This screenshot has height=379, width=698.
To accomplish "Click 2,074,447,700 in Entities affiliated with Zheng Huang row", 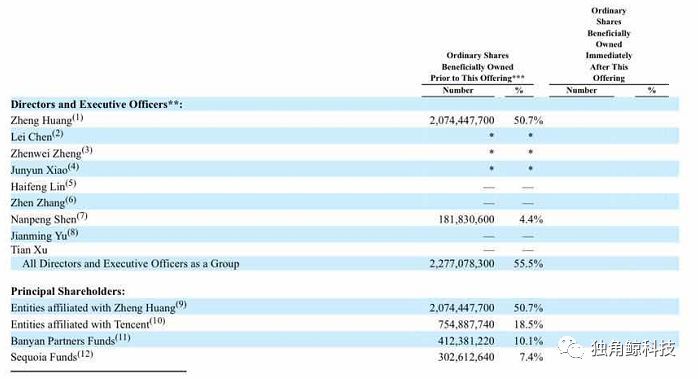I will pyautogui.click(x=462, y=308).
